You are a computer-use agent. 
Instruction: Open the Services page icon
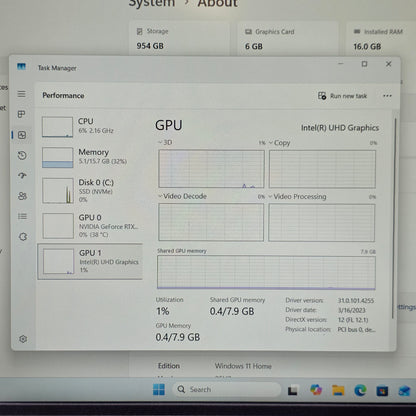click(23, 237)
